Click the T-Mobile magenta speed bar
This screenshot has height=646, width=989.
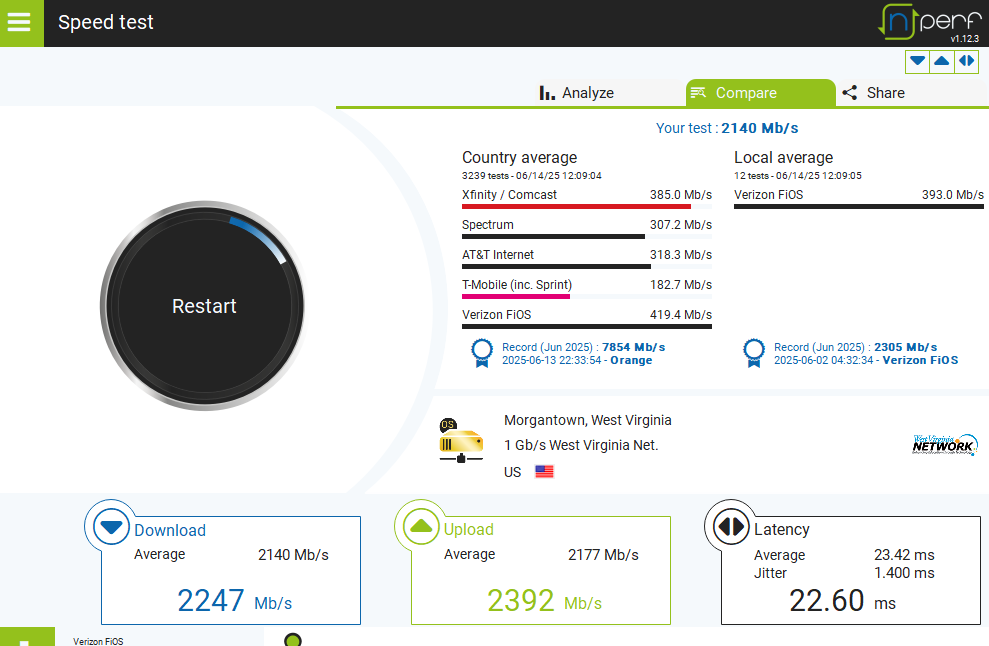pyautogui.click(x=516, y=296)
